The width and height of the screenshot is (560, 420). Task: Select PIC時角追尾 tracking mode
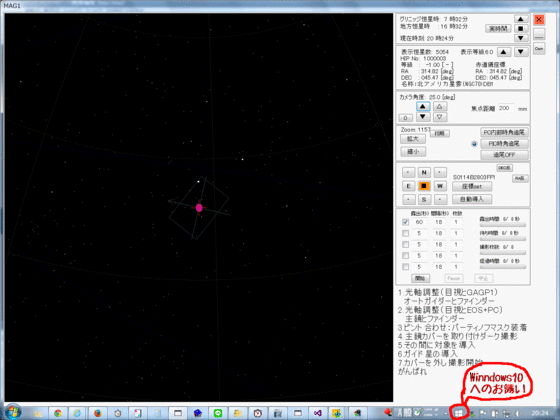(504, 144)
